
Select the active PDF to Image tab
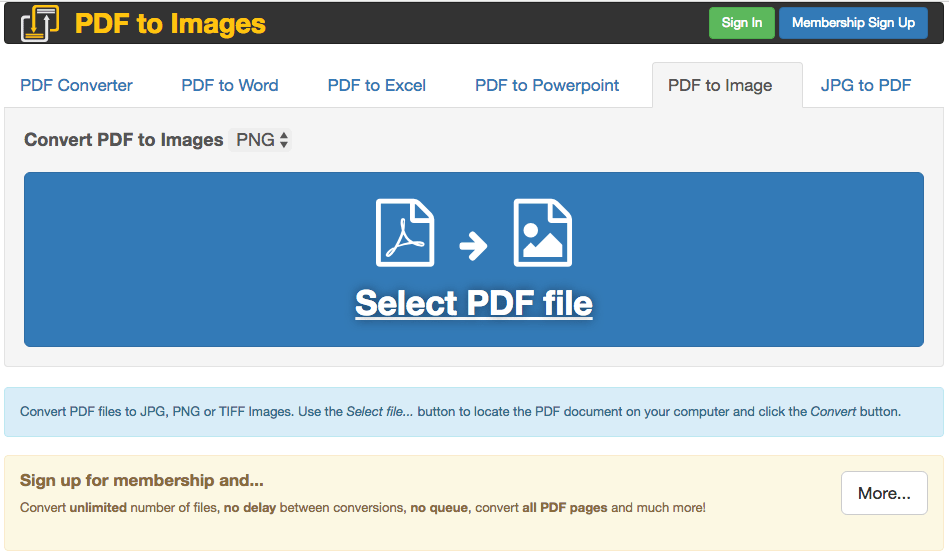[720, 85]
